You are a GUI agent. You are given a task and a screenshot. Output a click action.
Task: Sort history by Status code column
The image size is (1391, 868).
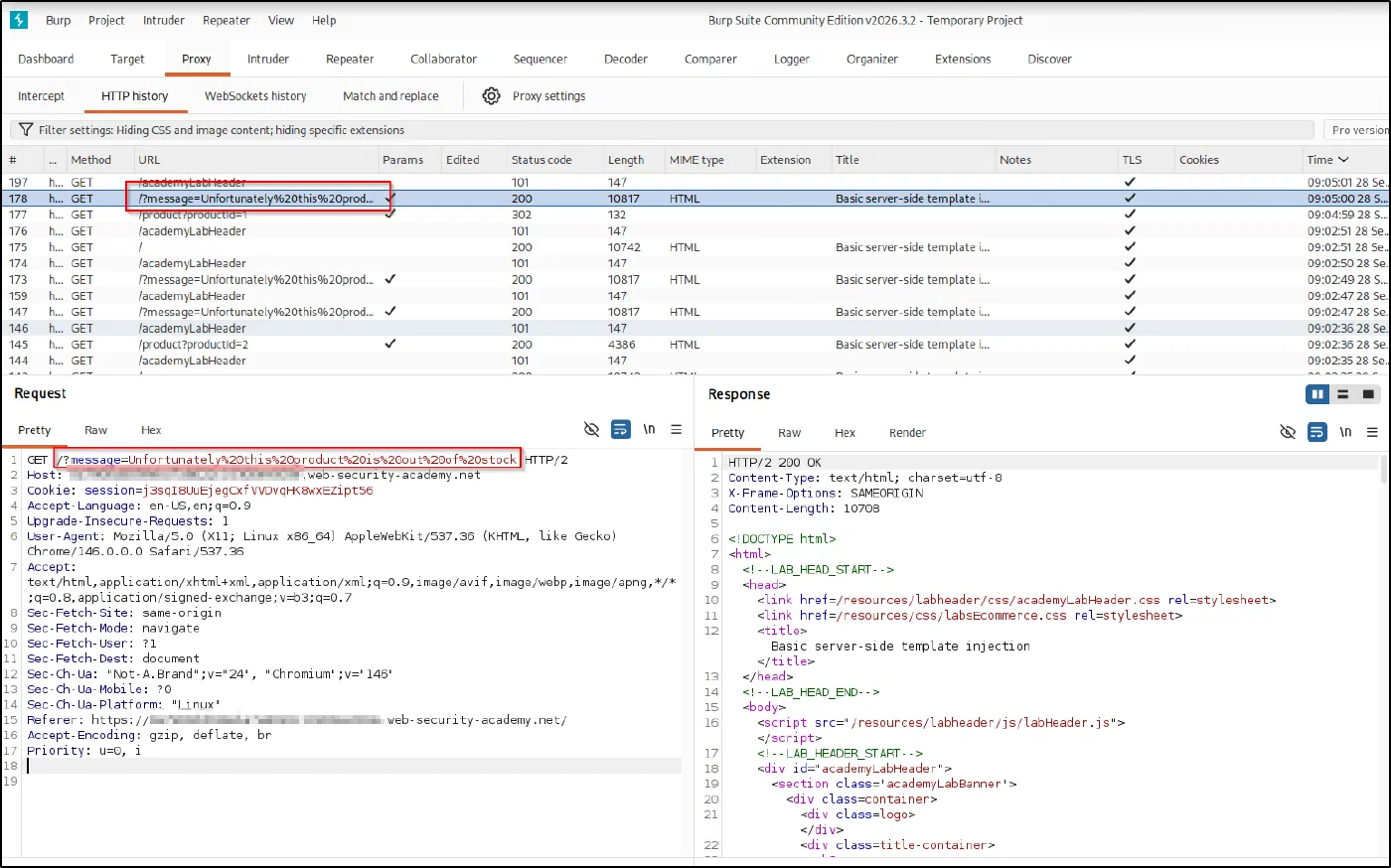click(541, 160)
